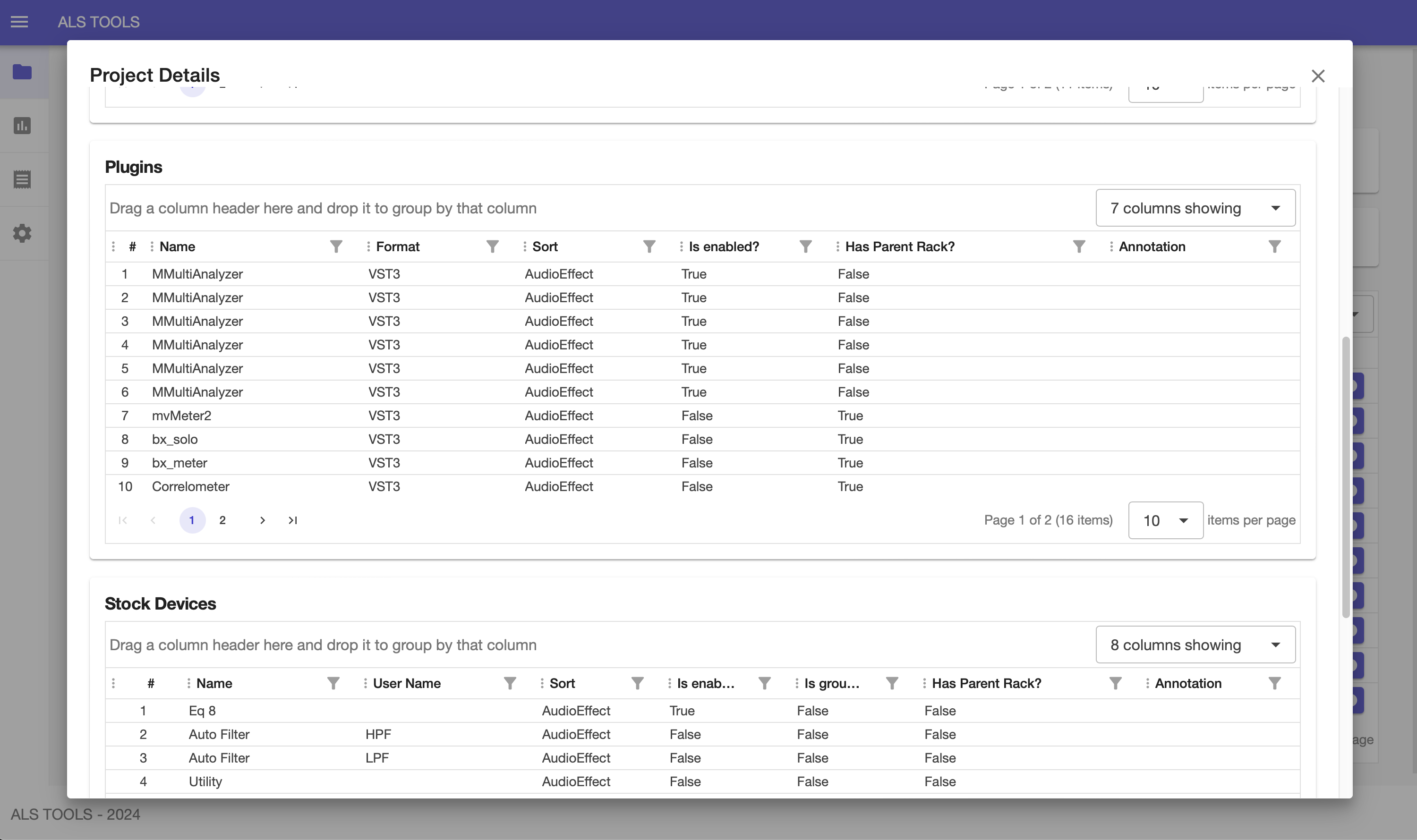Select the bx_meter plugin row
Image resolution: width=1417 pixels, height=840 pixels.
[x=702, y=463]
